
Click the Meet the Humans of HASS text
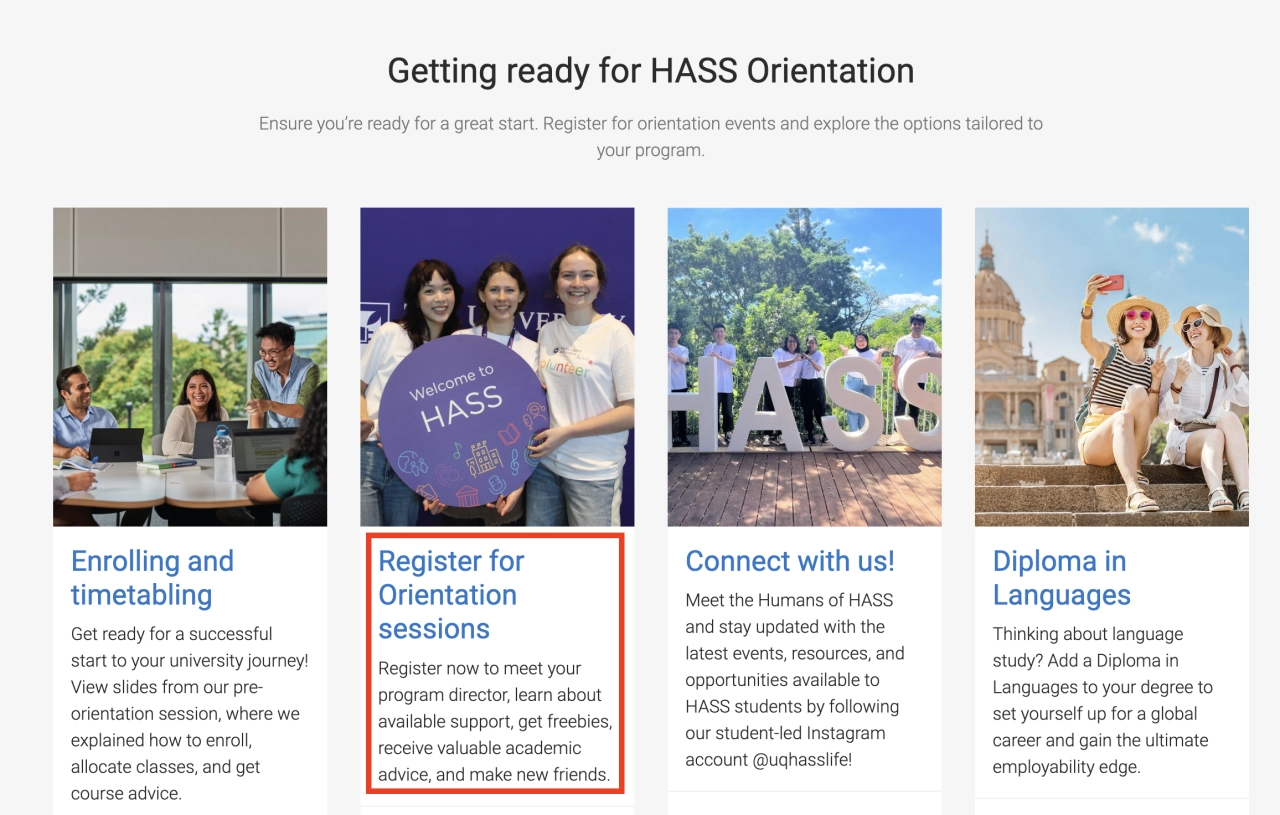pyautogui.click(x=795, y=680)
